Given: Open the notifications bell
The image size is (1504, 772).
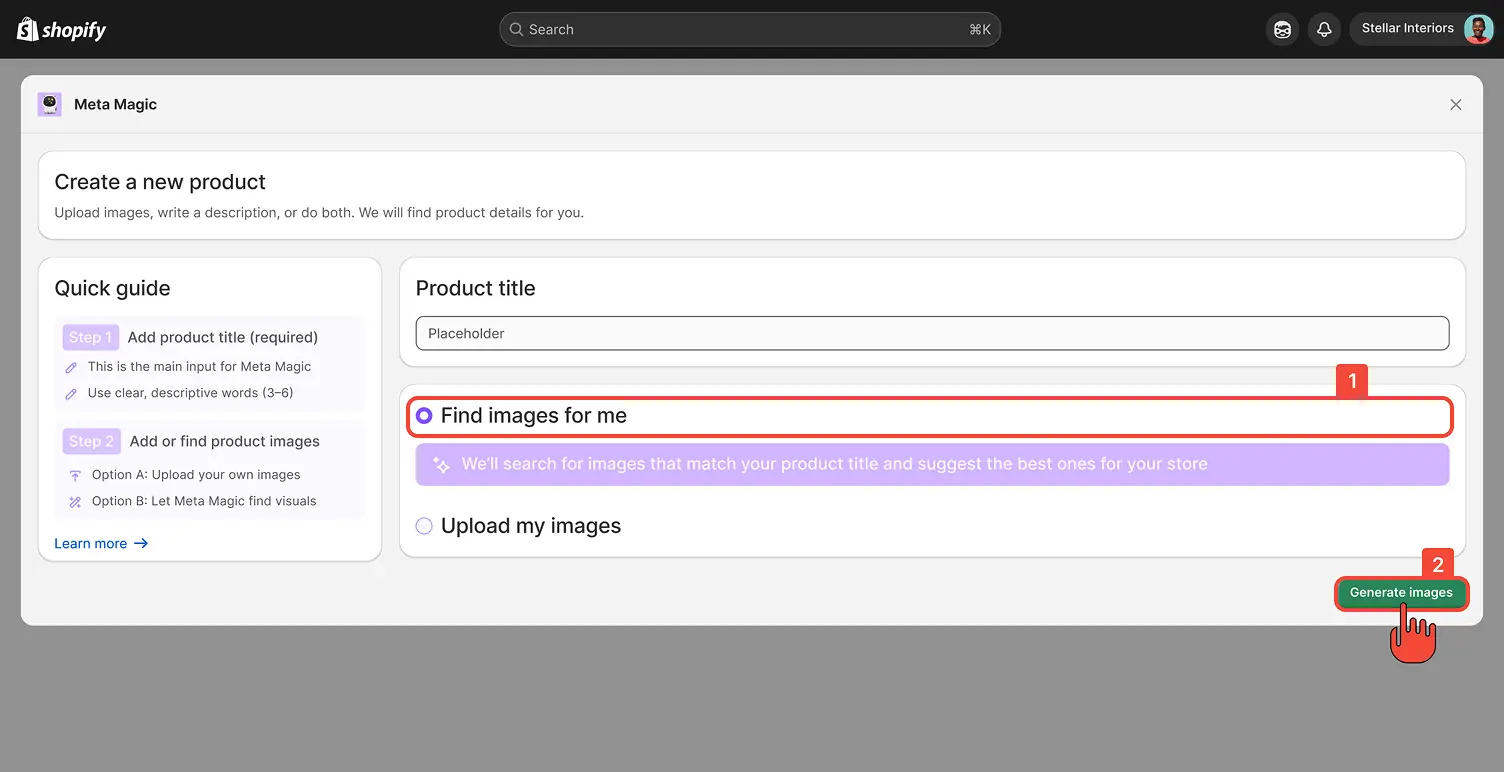Looking at the screenshot, I should (x=1324, y=29).
